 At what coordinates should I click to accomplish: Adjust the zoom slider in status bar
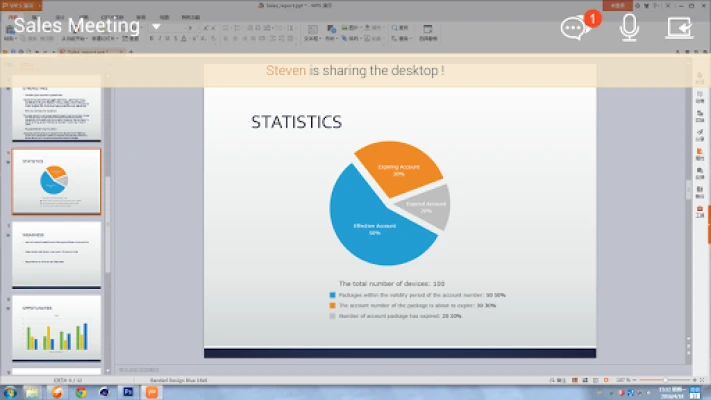tap(666, 380)
